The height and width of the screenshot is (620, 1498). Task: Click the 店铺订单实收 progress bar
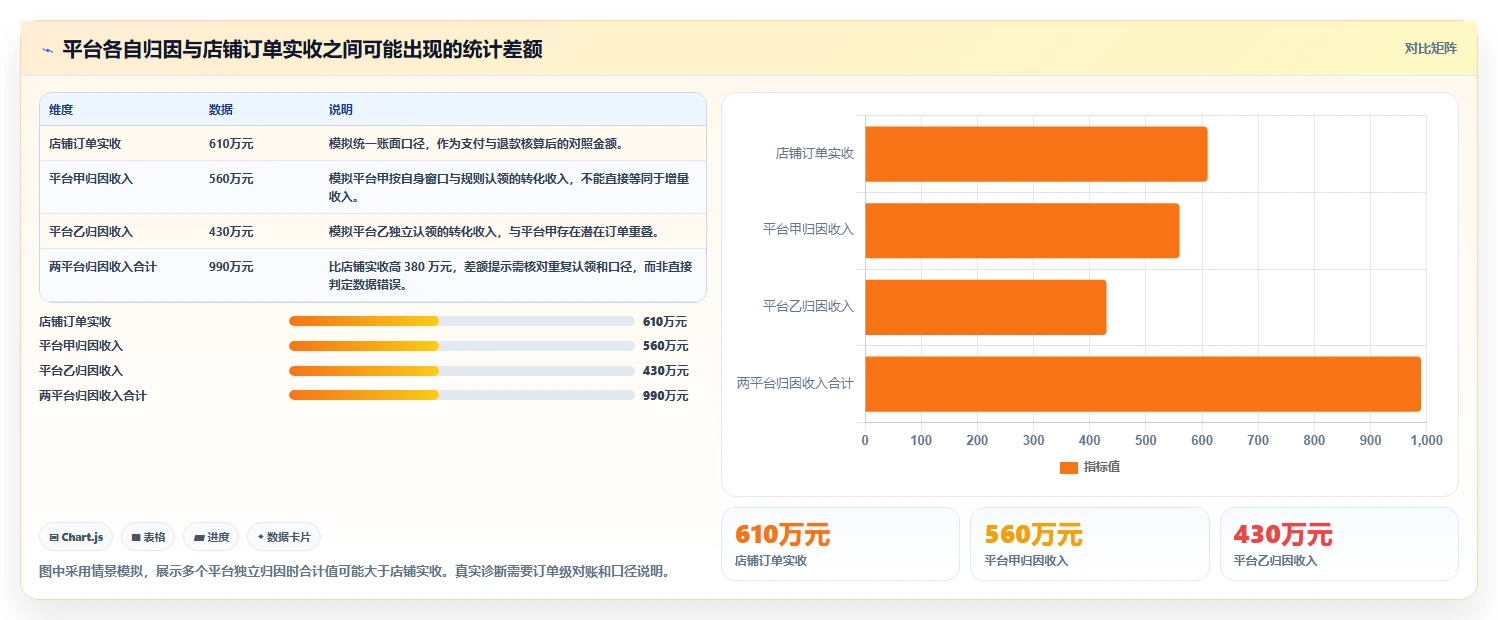[x=461, y=321]
